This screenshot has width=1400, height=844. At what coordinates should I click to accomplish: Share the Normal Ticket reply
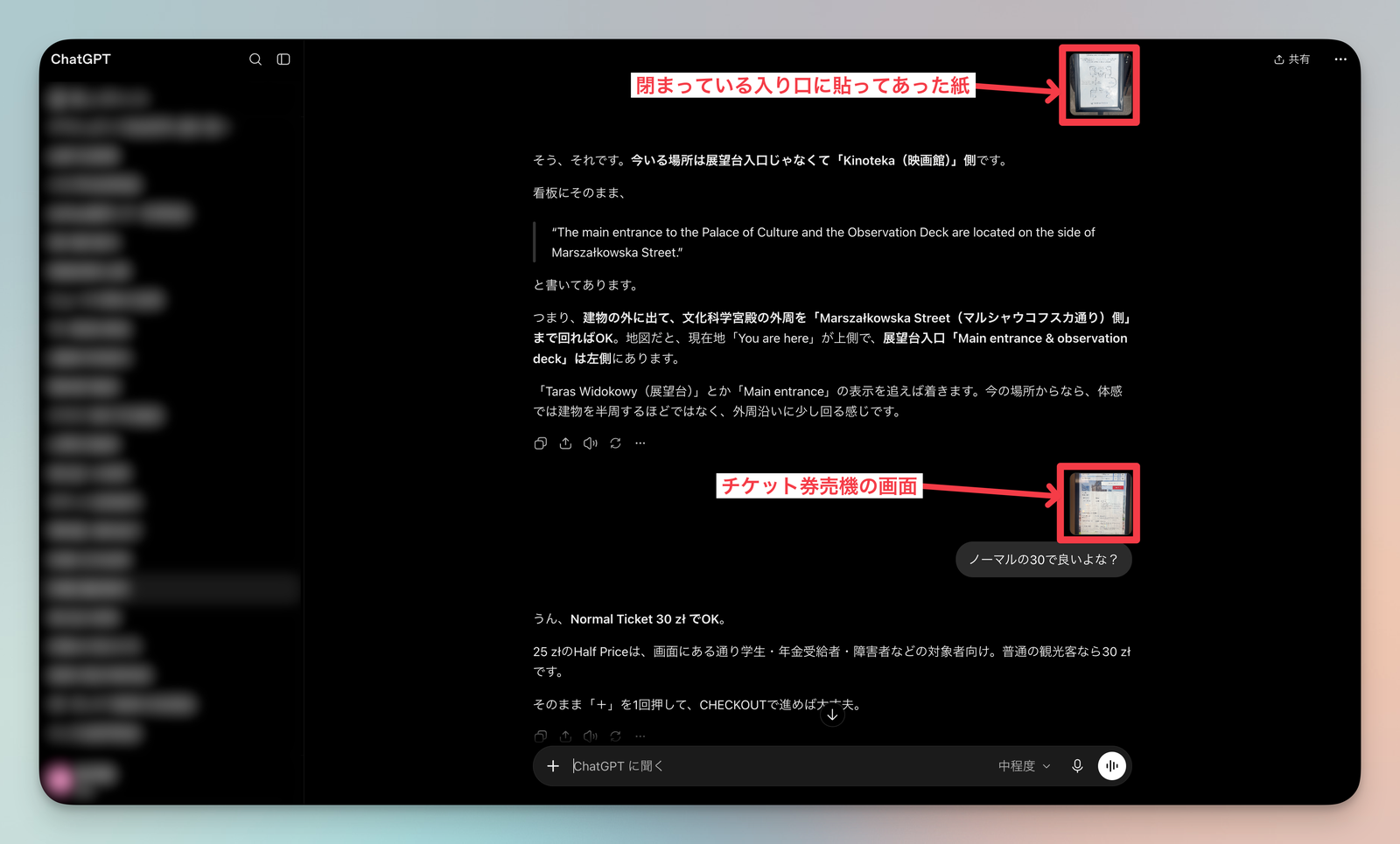pyautogui.click(x=565, y=736)
